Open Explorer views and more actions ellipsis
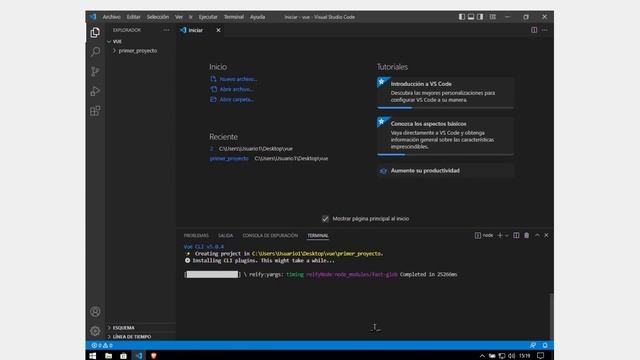640x360 pixels. click(x=166, y=30)
